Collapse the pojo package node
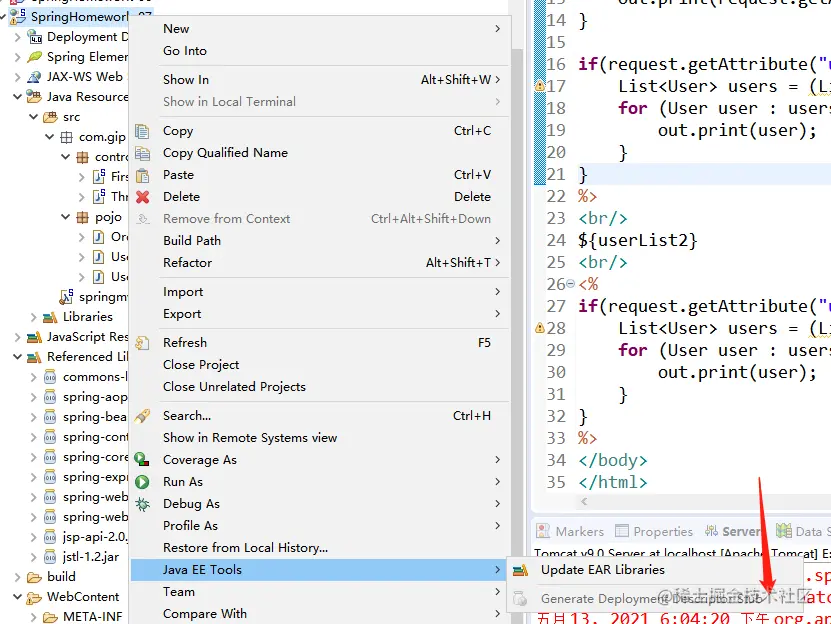This screenshot has width=831, height=624. tap(65, 217)
